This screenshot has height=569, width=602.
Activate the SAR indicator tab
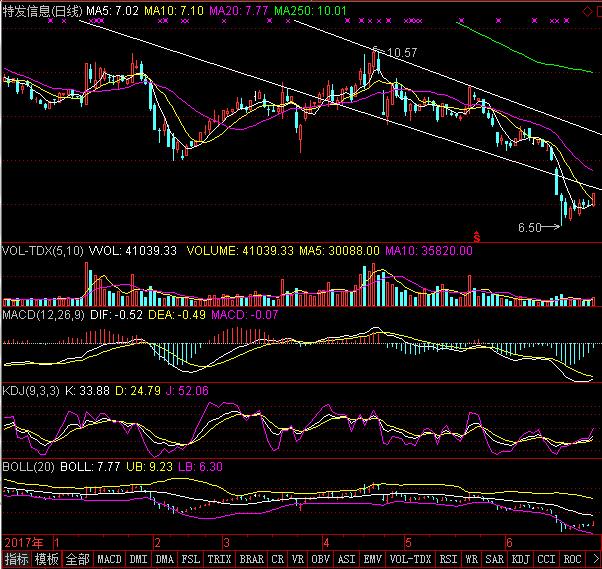click(494, 559)
